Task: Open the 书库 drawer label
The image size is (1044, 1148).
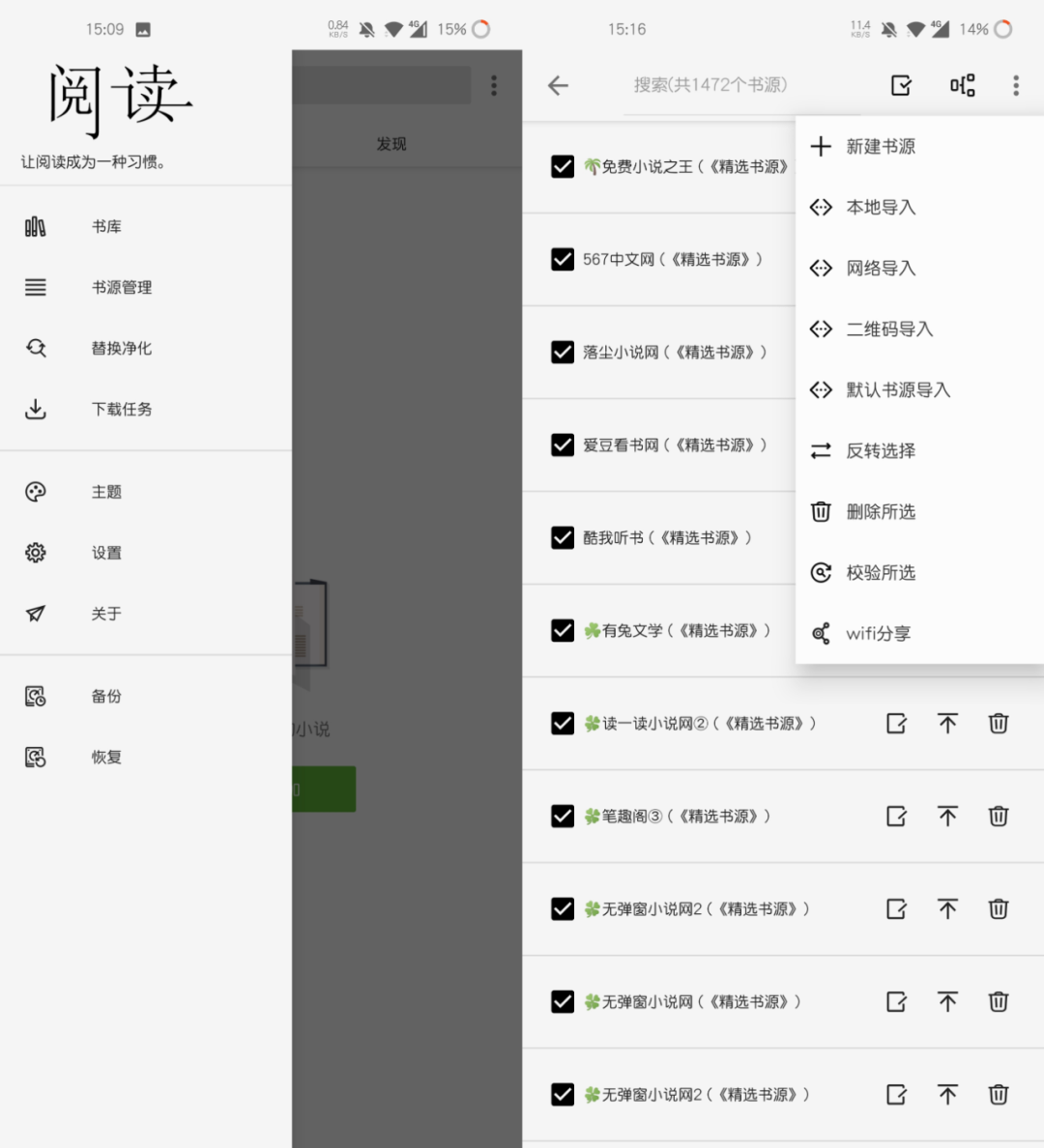Action: click(x=106, y=227)
